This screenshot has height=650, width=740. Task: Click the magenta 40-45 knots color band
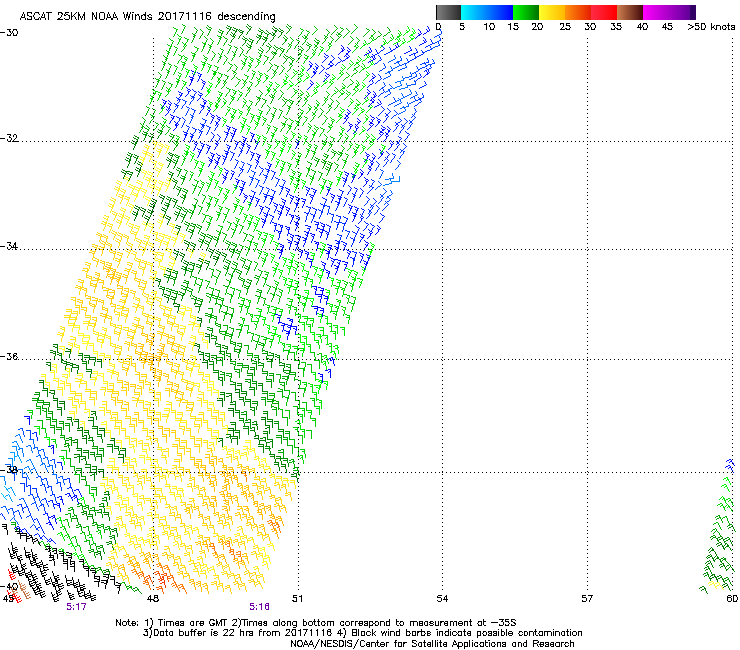pos(656,12)
